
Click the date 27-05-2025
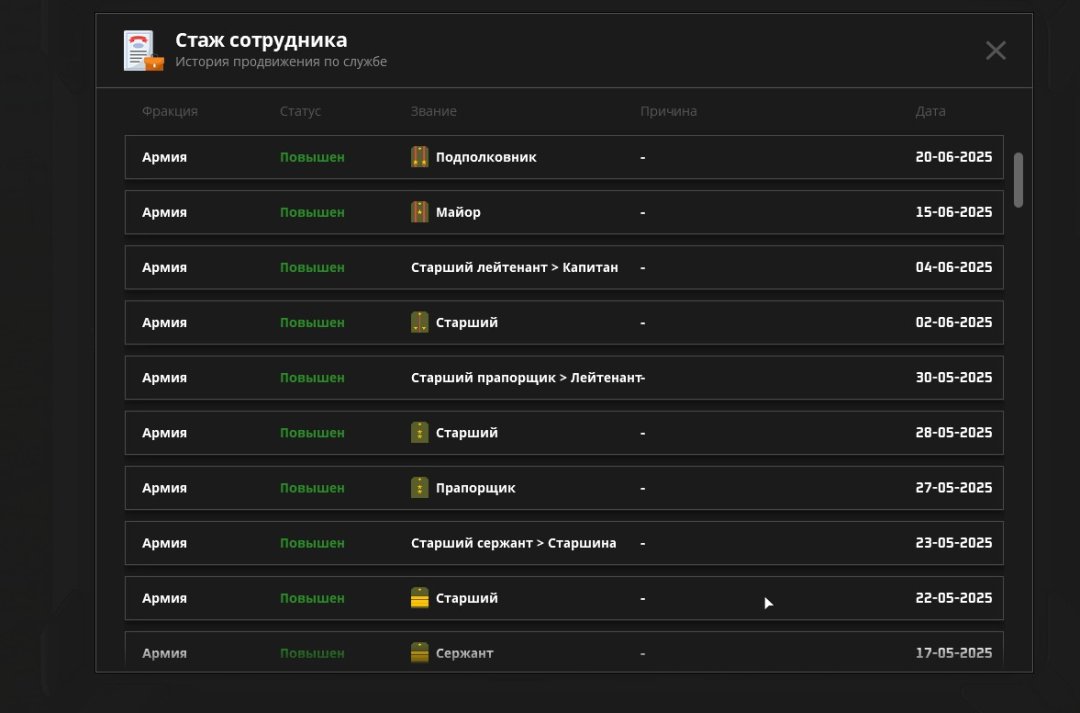[954, 488]
